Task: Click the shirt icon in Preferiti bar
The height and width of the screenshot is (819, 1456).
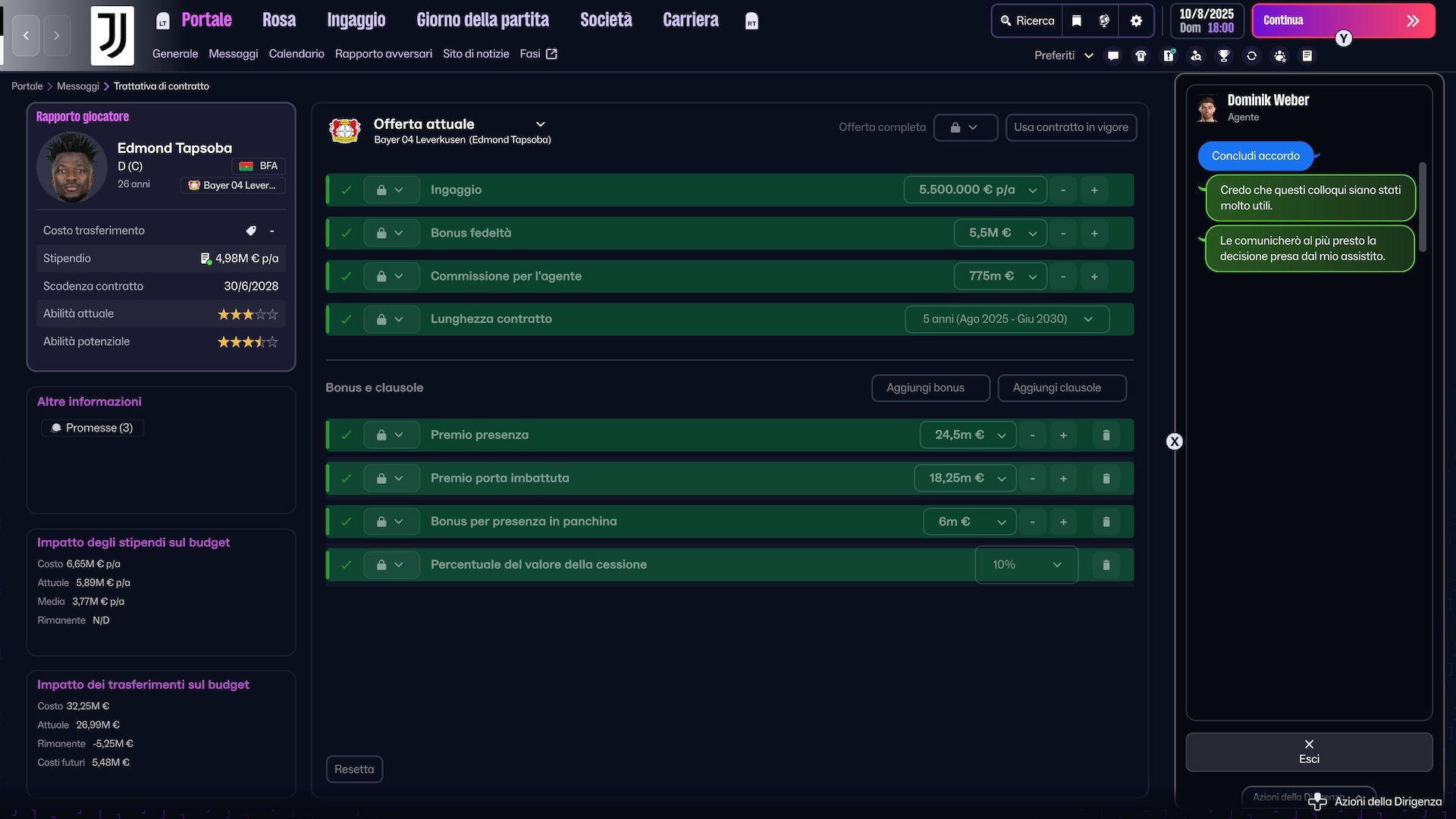Action: pyautogui.click(x=1141, y=55)
